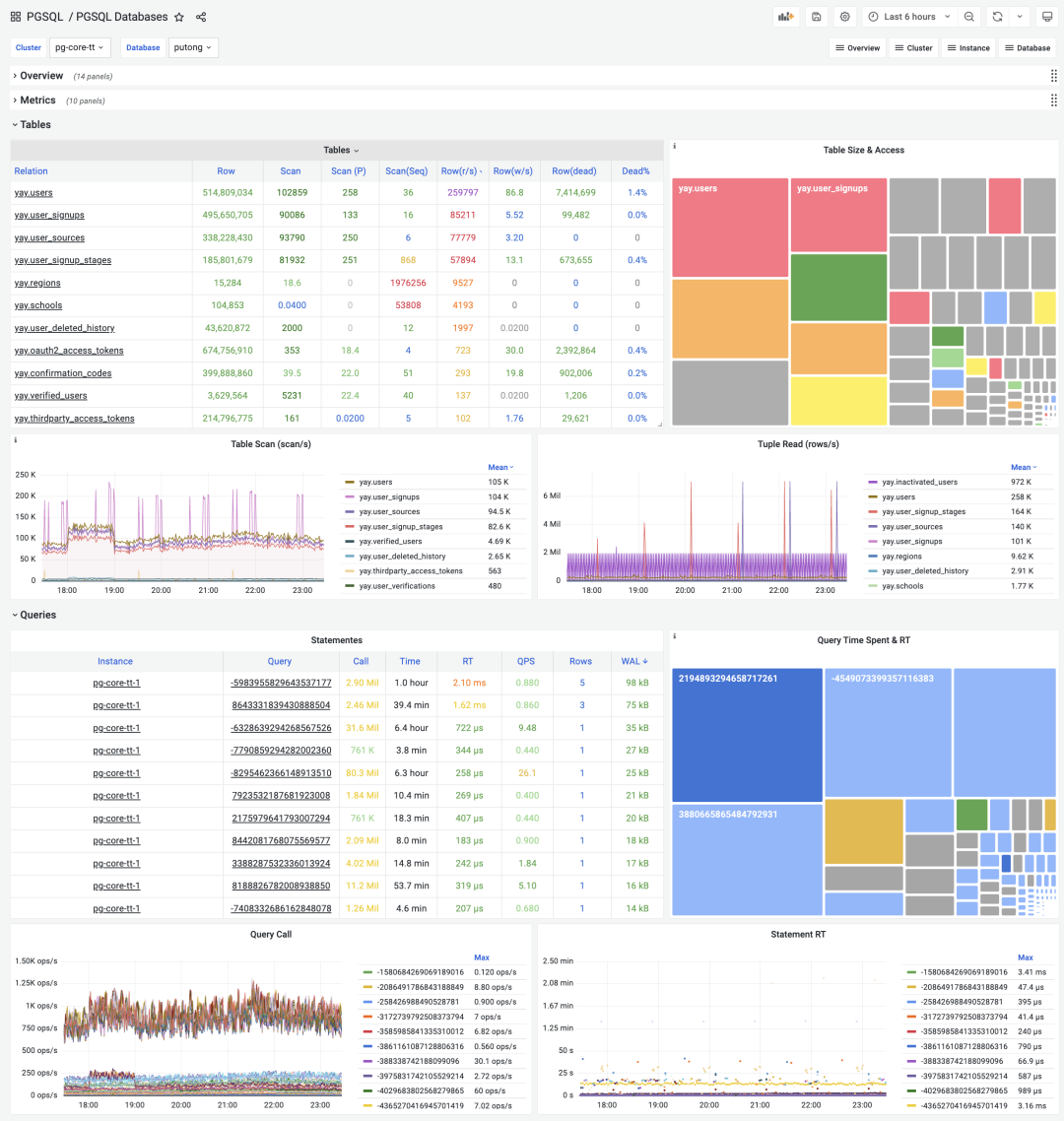Viewport: 1064px width, 1121px height.
Task: Toggle yay.users series in Table Scan legend
Action: coord(376,483)
